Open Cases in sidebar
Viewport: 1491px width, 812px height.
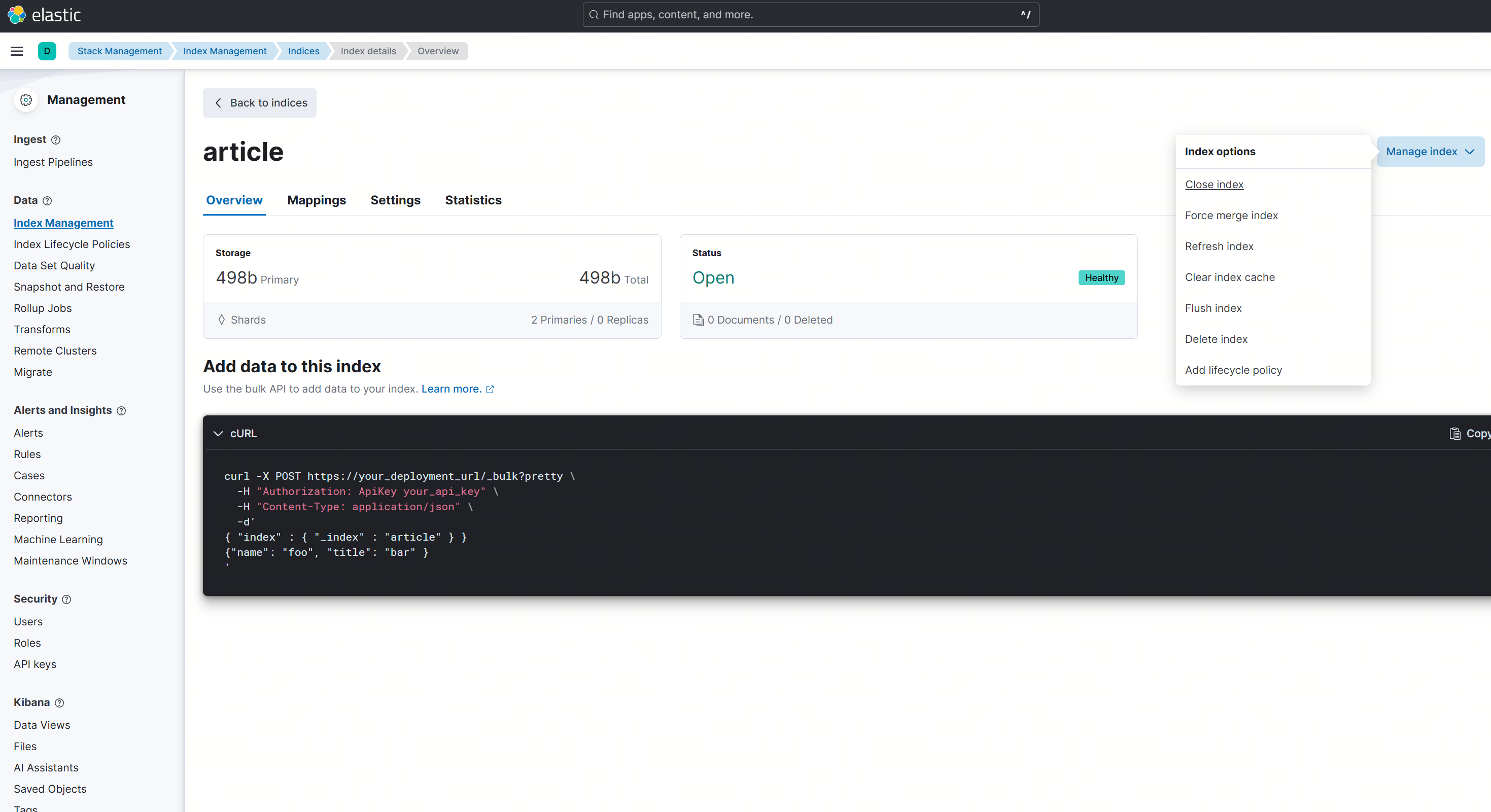click(29, 476)
